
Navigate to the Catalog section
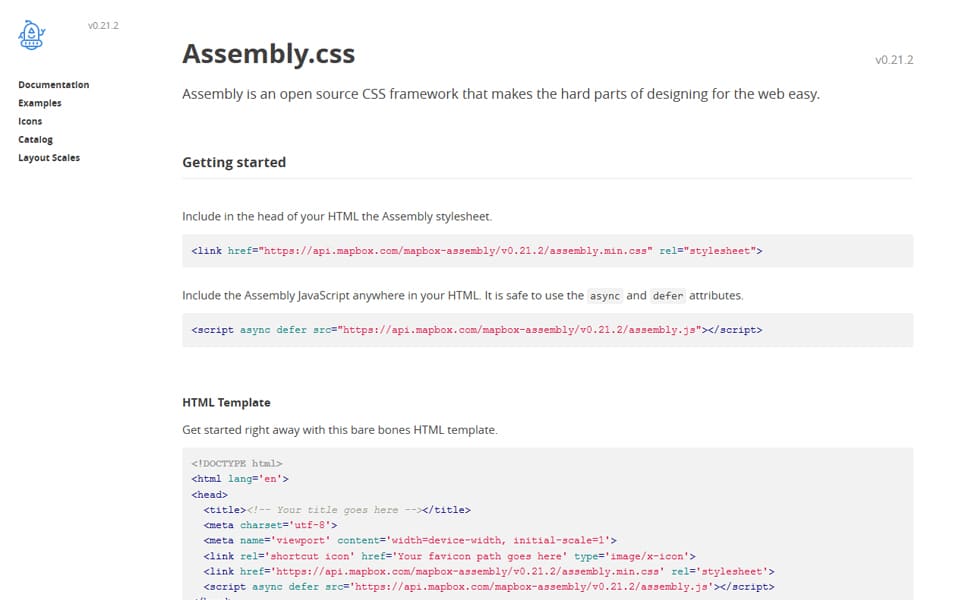[x=36, y=139]
